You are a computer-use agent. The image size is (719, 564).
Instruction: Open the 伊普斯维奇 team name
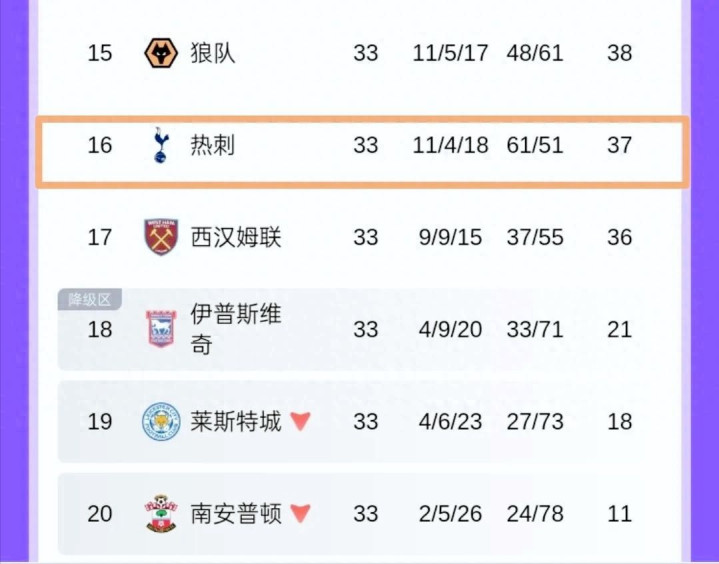pyautogui.click(x=236, y=329)
